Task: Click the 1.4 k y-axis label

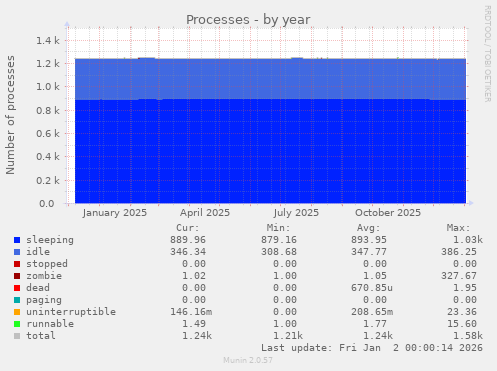Action: (x=48, y=41)
